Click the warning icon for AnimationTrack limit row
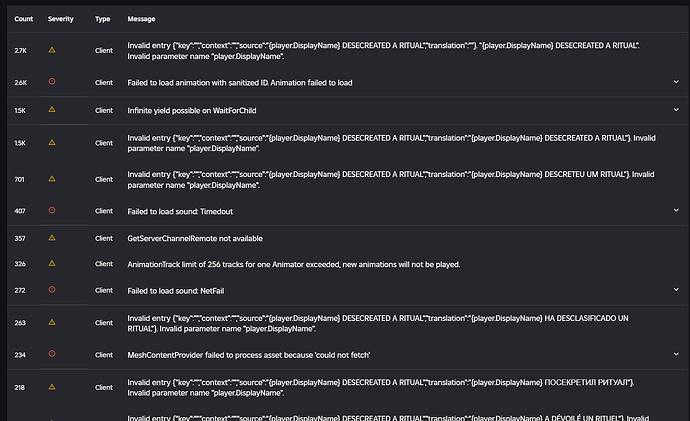 52,263
